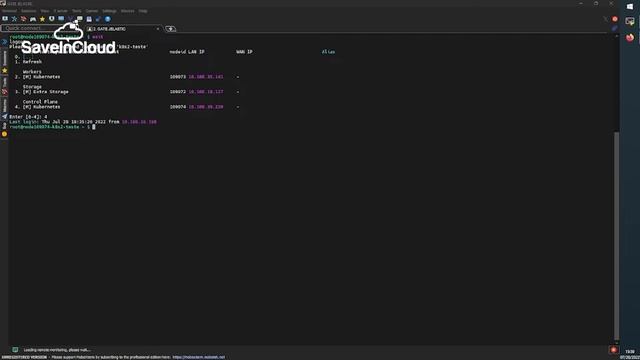The width and height of the screenshot is (640, 360).
Task: Click the yellow star Sessions toolbar icon
Action: 42,19
